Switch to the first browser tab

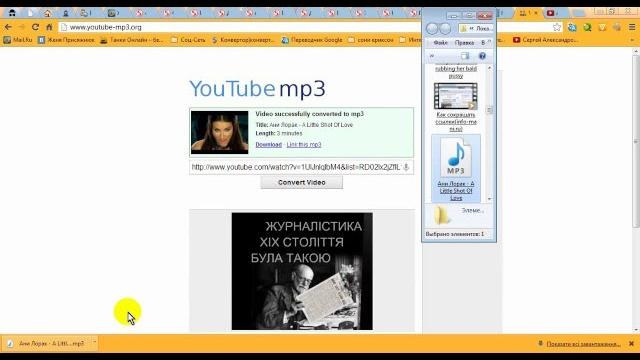pyautogui.click(x=12, y=13)
